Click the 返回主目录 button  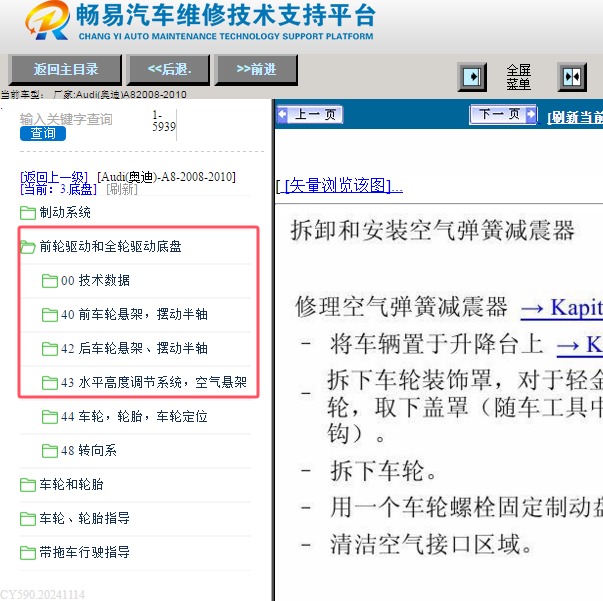(x=65, y=70)
